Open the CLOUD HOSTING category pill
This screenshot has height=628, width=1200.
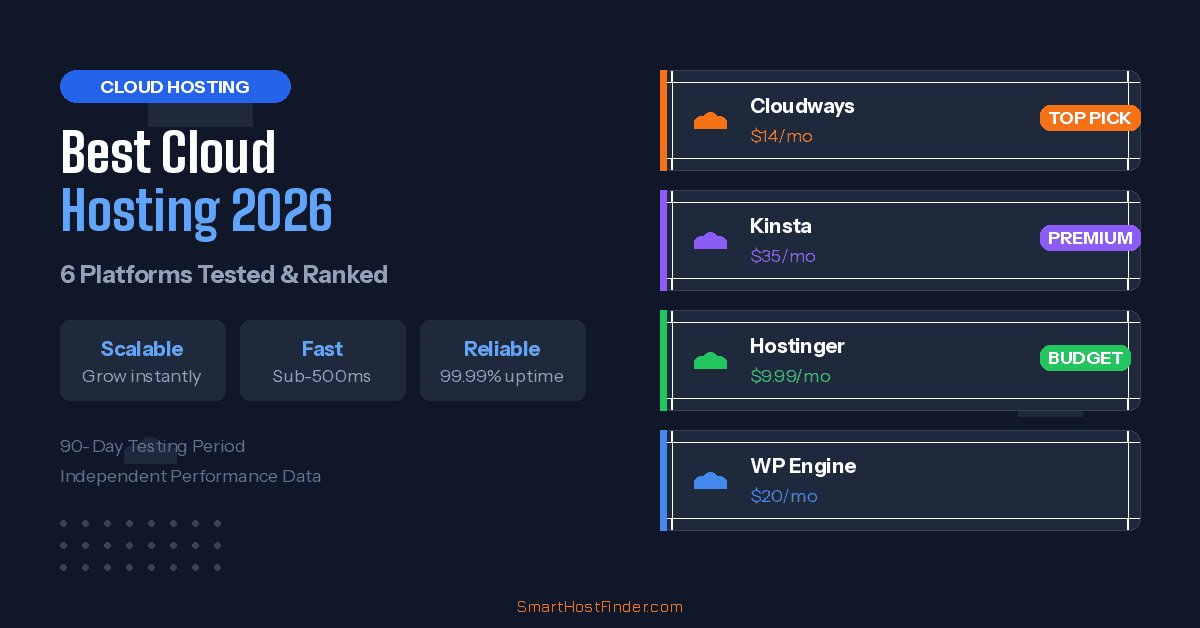point(175,86)
